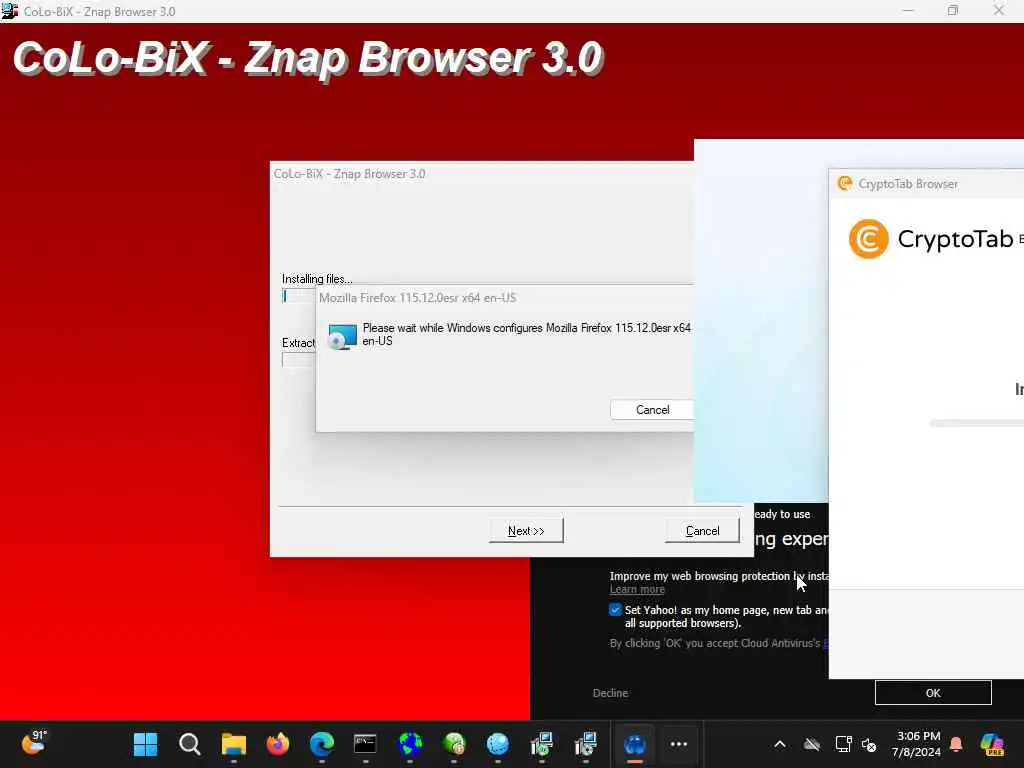Click the CryptoTab installation progress bar

(x=976, y=423)
